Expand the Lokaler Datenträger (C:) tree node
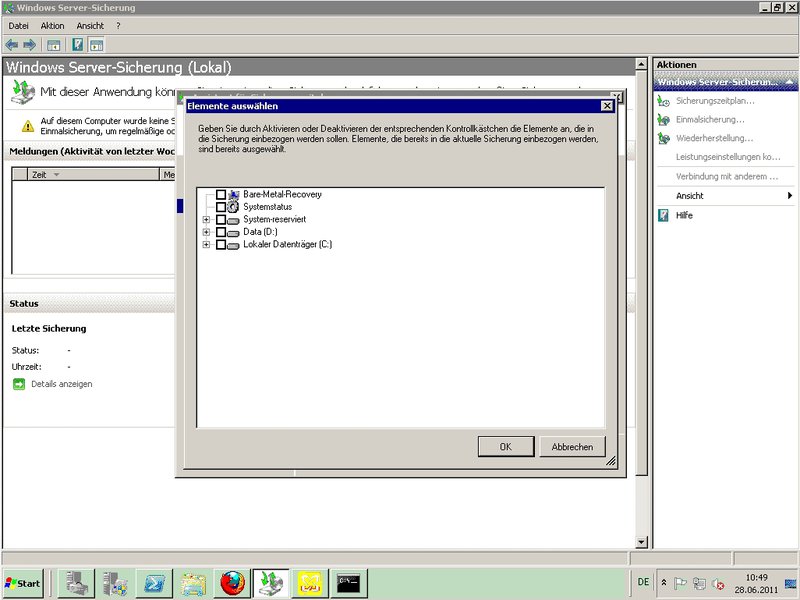This screenshot has width=800, height=600. [206, 244]
